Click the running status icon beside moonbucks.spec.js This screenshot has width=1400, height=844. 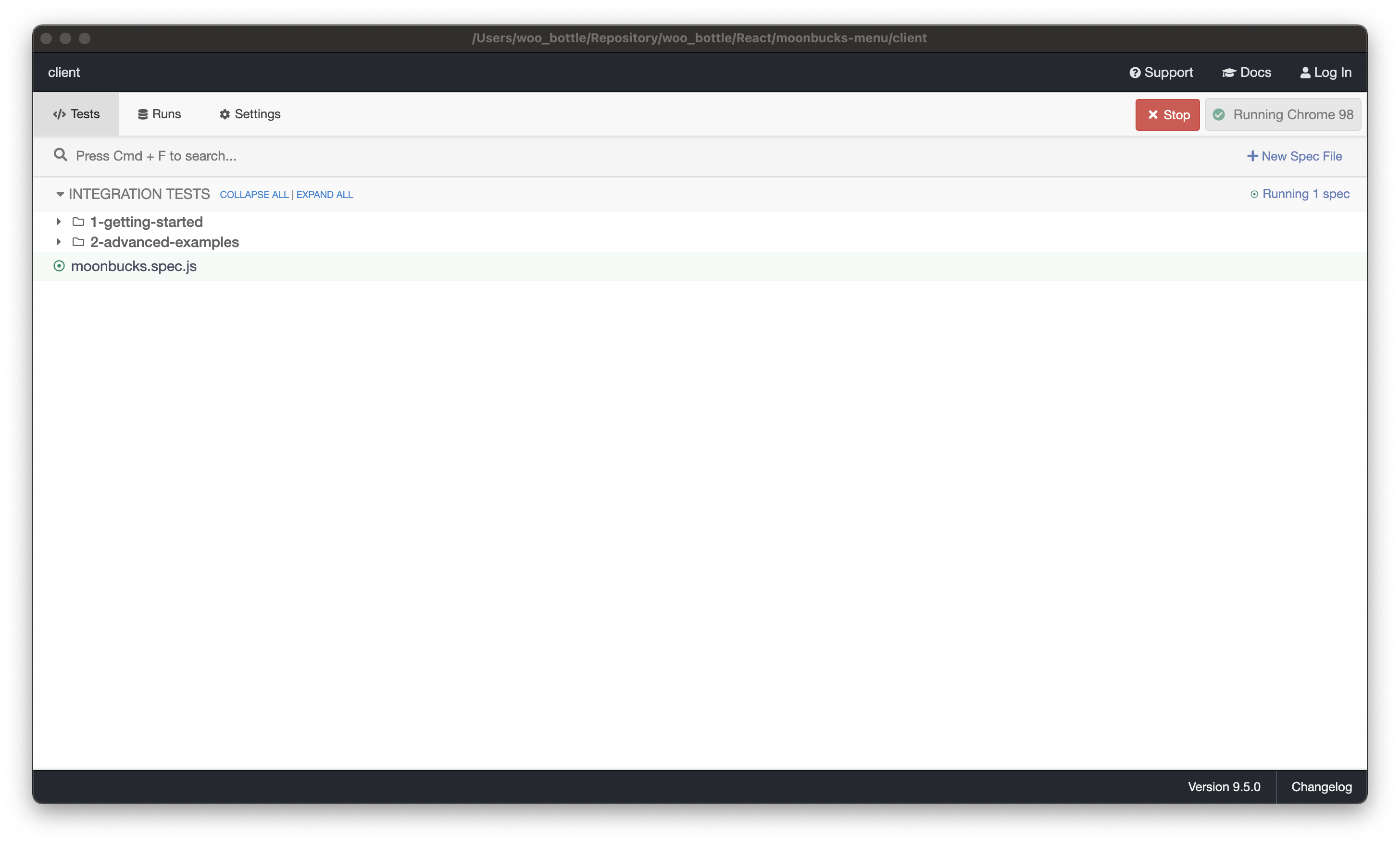pyautogui.click(x=59, y=266)
